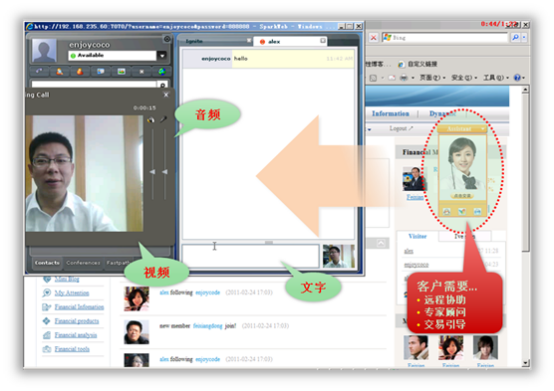Open the Available status dropdown arrow
The height and width of the screenshot is (391, 554).
tap(162, 55)
